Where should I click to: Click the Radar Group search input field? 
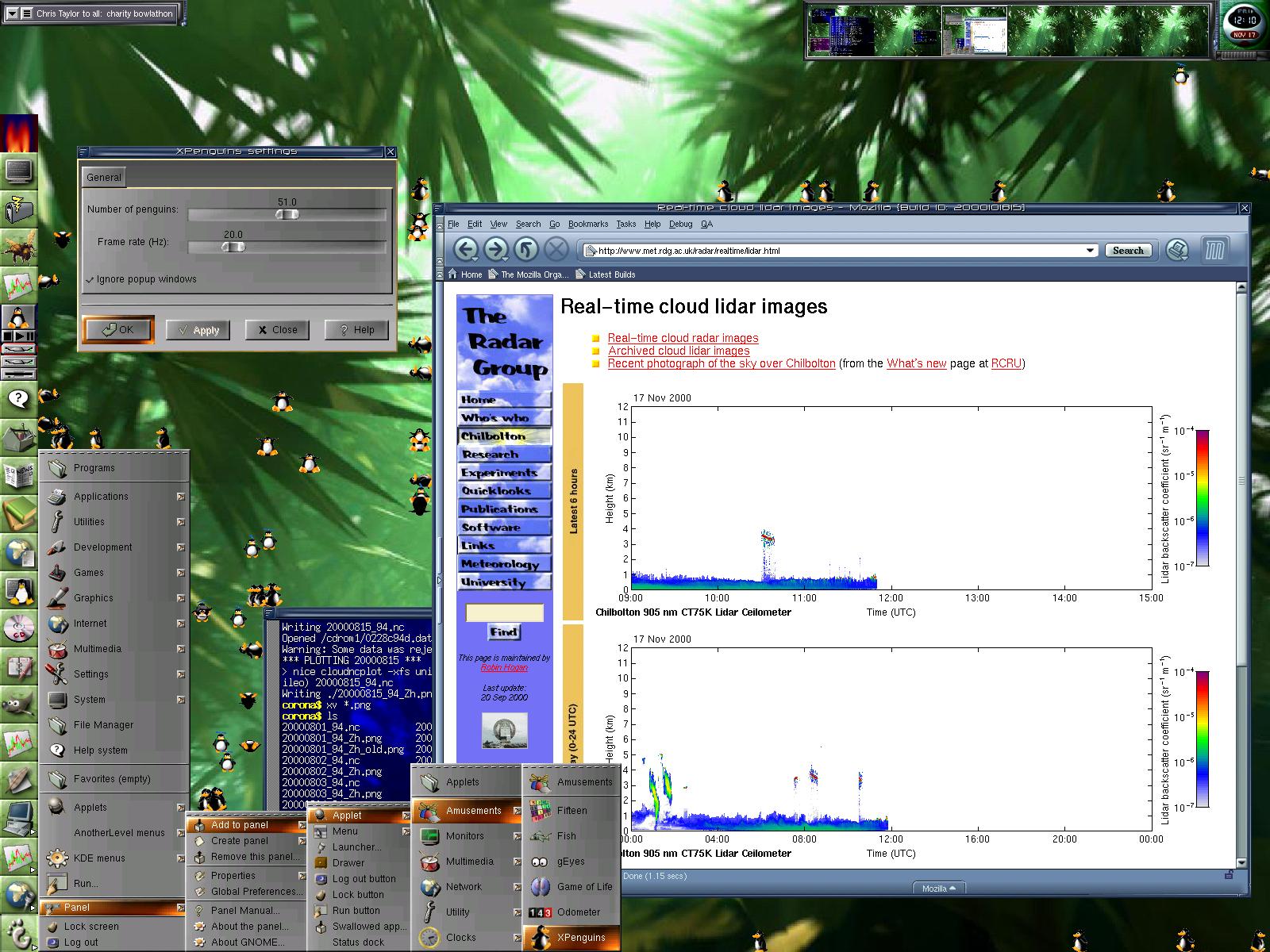(504, 612)
